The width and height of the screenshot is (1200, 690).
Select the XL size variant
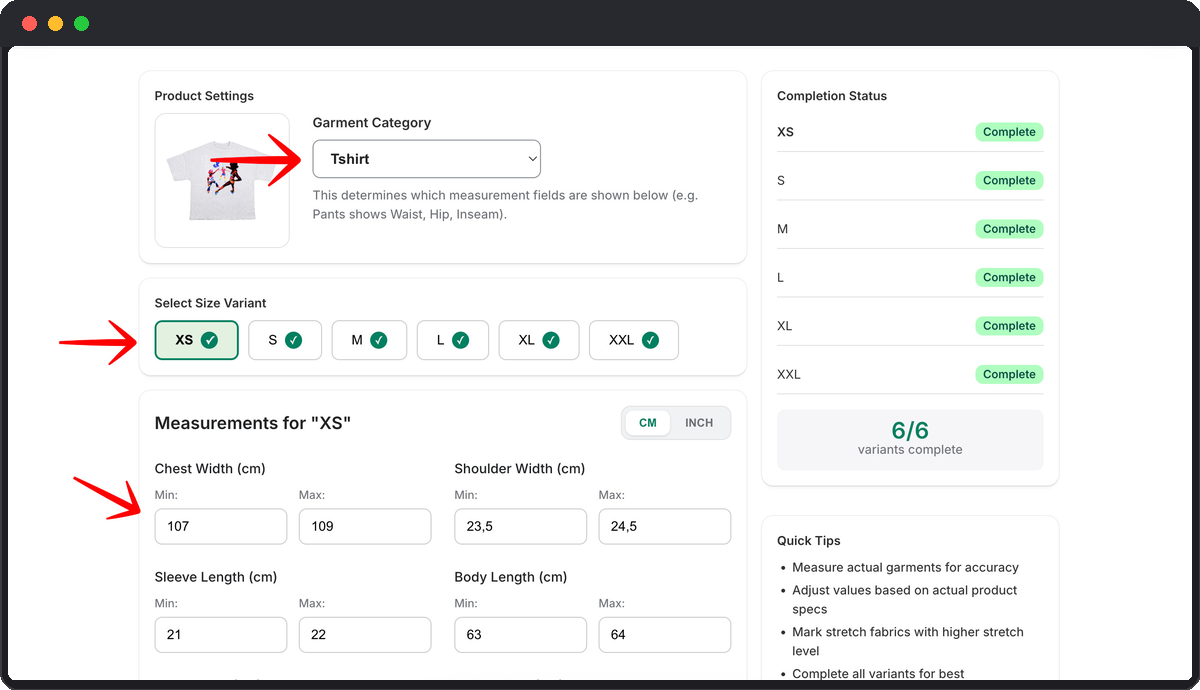tap(539, 340)
